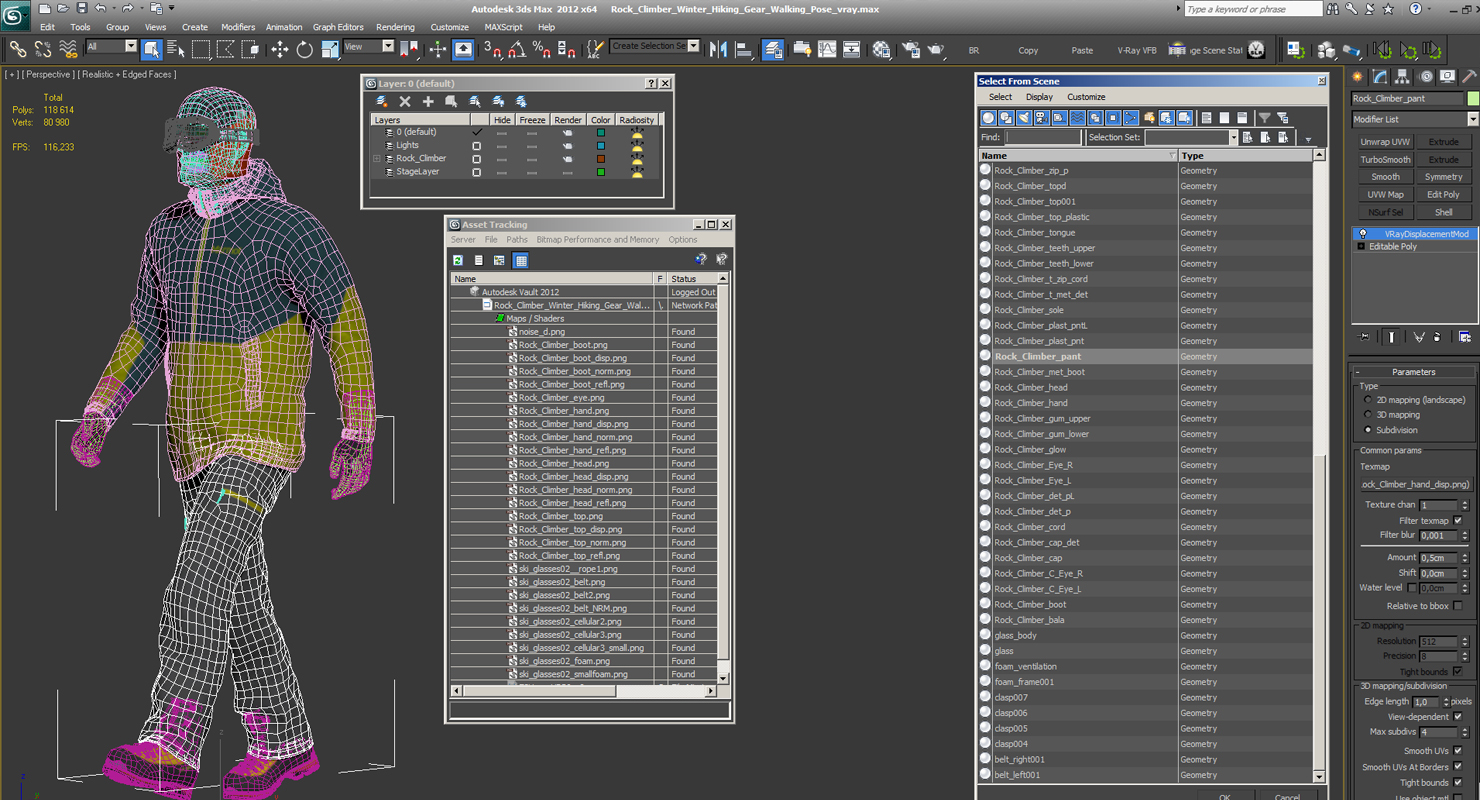Click the Render Production teapot icon
Viewport: 1480px width, 800px height.
935,49
